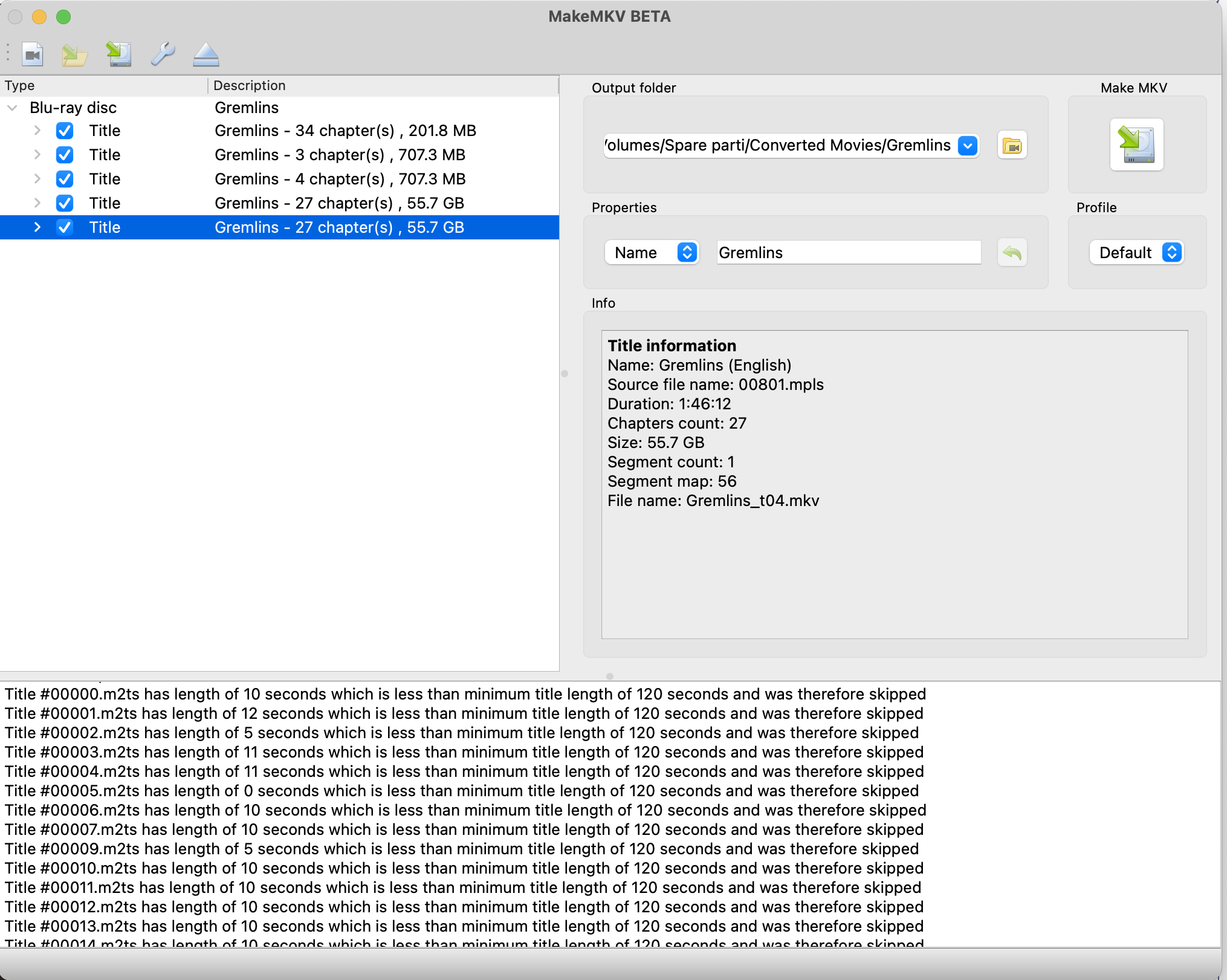
Task: Click the Duration: 1:46:12 line
Action: coord(669,404)
